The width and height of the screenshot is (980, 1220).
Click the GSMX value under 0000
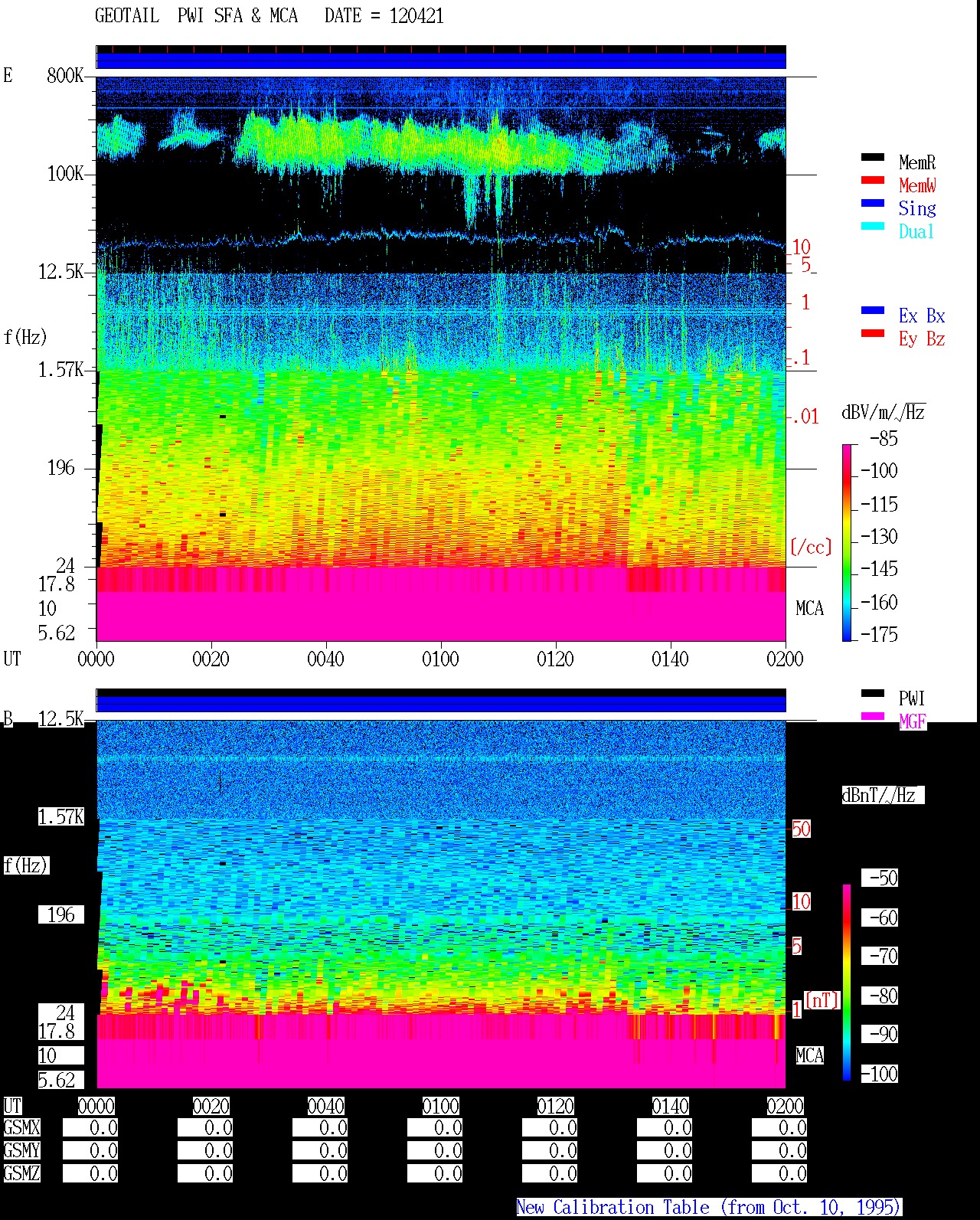[90, 1128]
